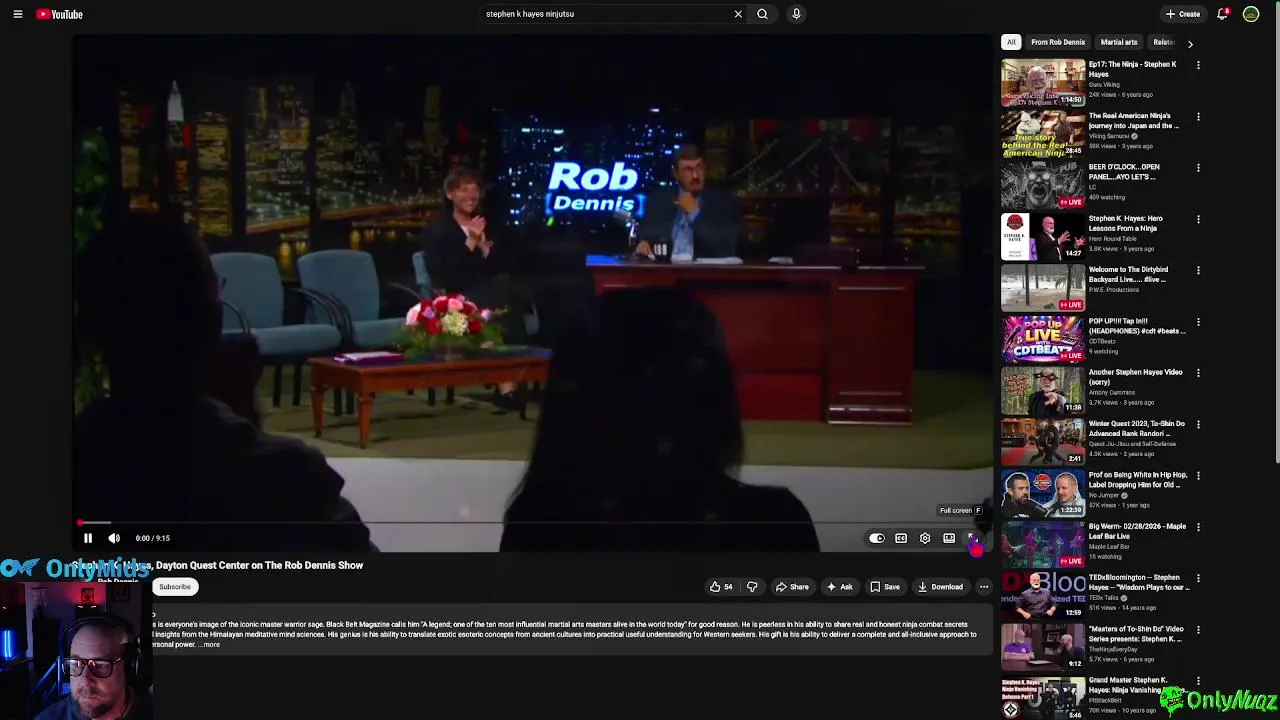Open options for Another Stephen Hayes Video
1280x720 pixels.
(x=1198, y=373)
